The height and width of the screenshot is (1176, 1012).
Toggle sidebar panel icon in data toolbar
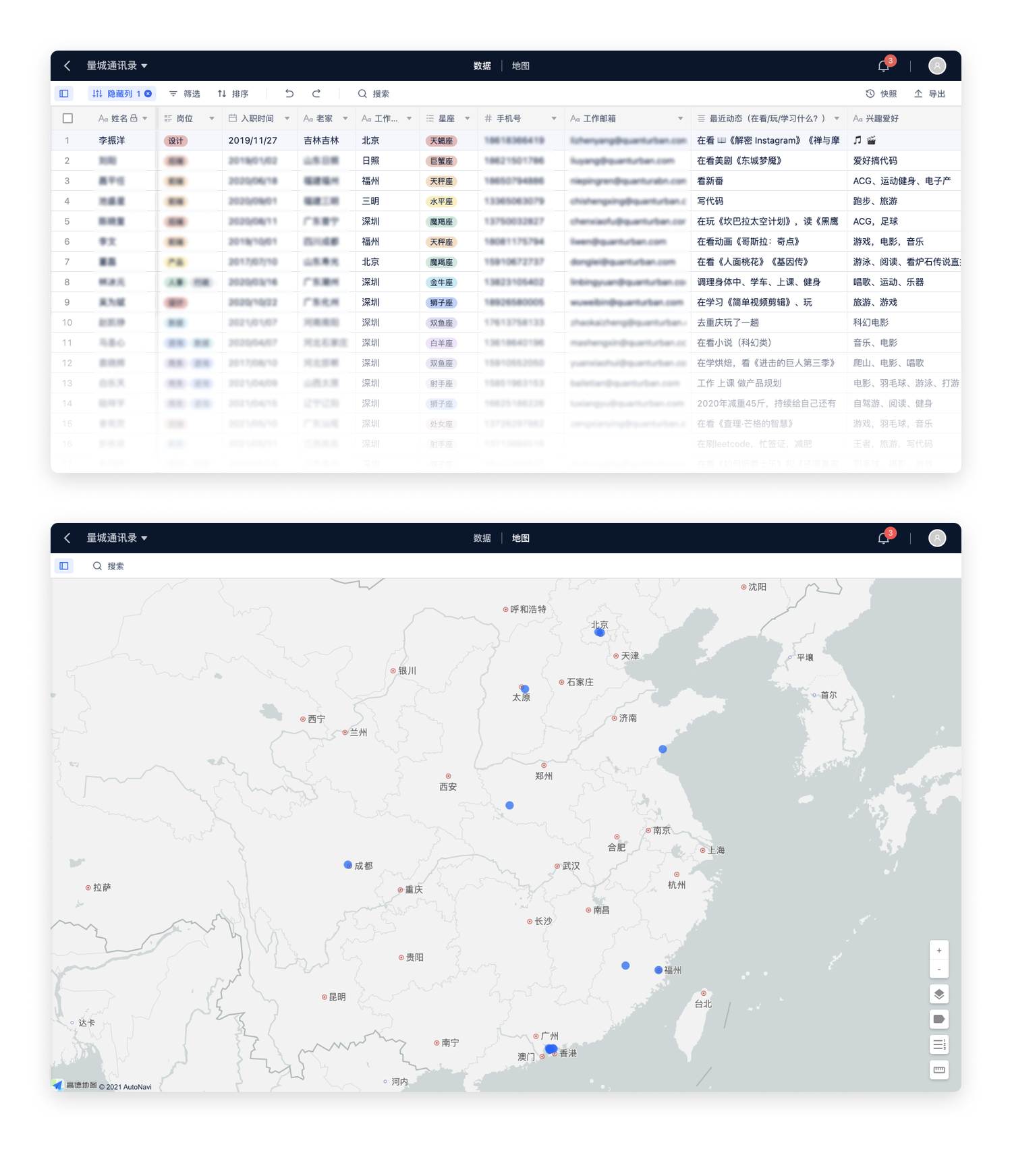(64, 93)
